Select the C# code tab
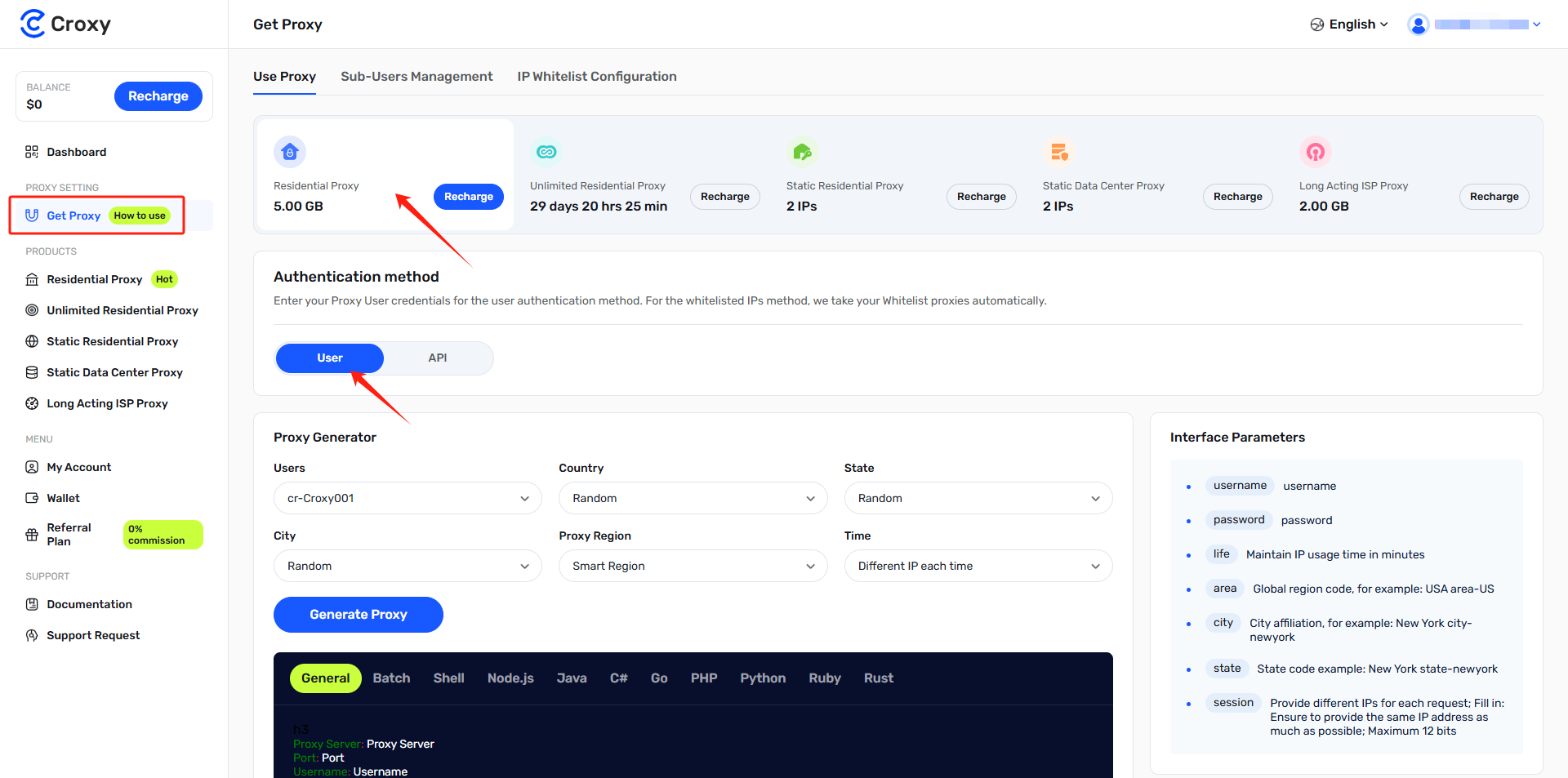This screenshot has width=1568, height=778. click(x=619, y=678)
